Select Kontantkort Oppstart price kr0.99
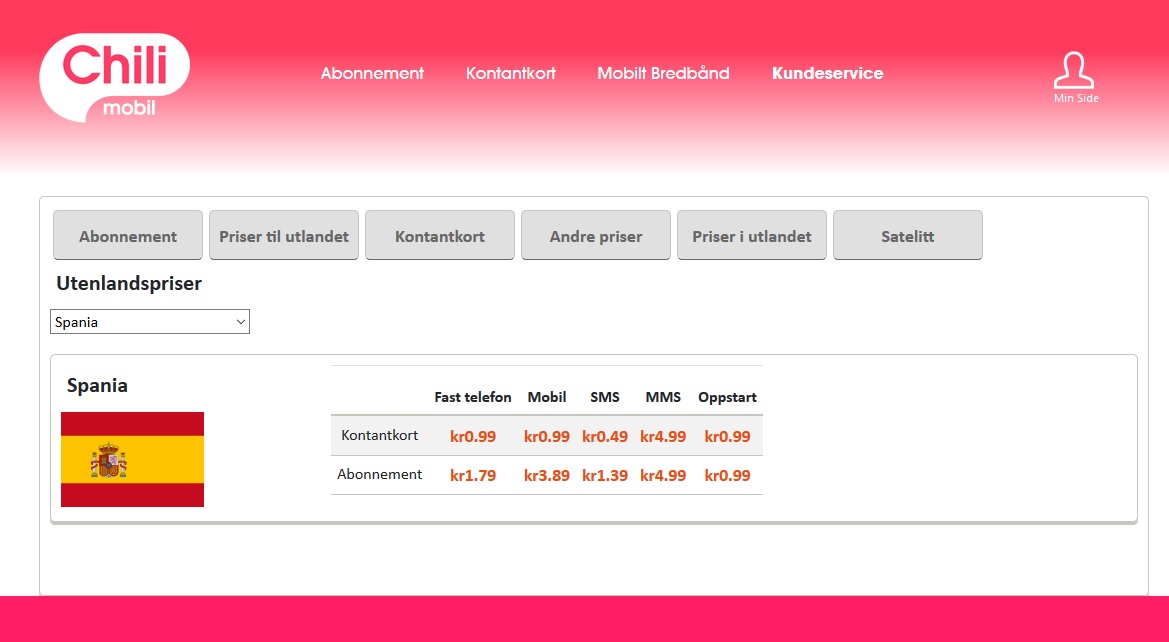 [727, 436]
